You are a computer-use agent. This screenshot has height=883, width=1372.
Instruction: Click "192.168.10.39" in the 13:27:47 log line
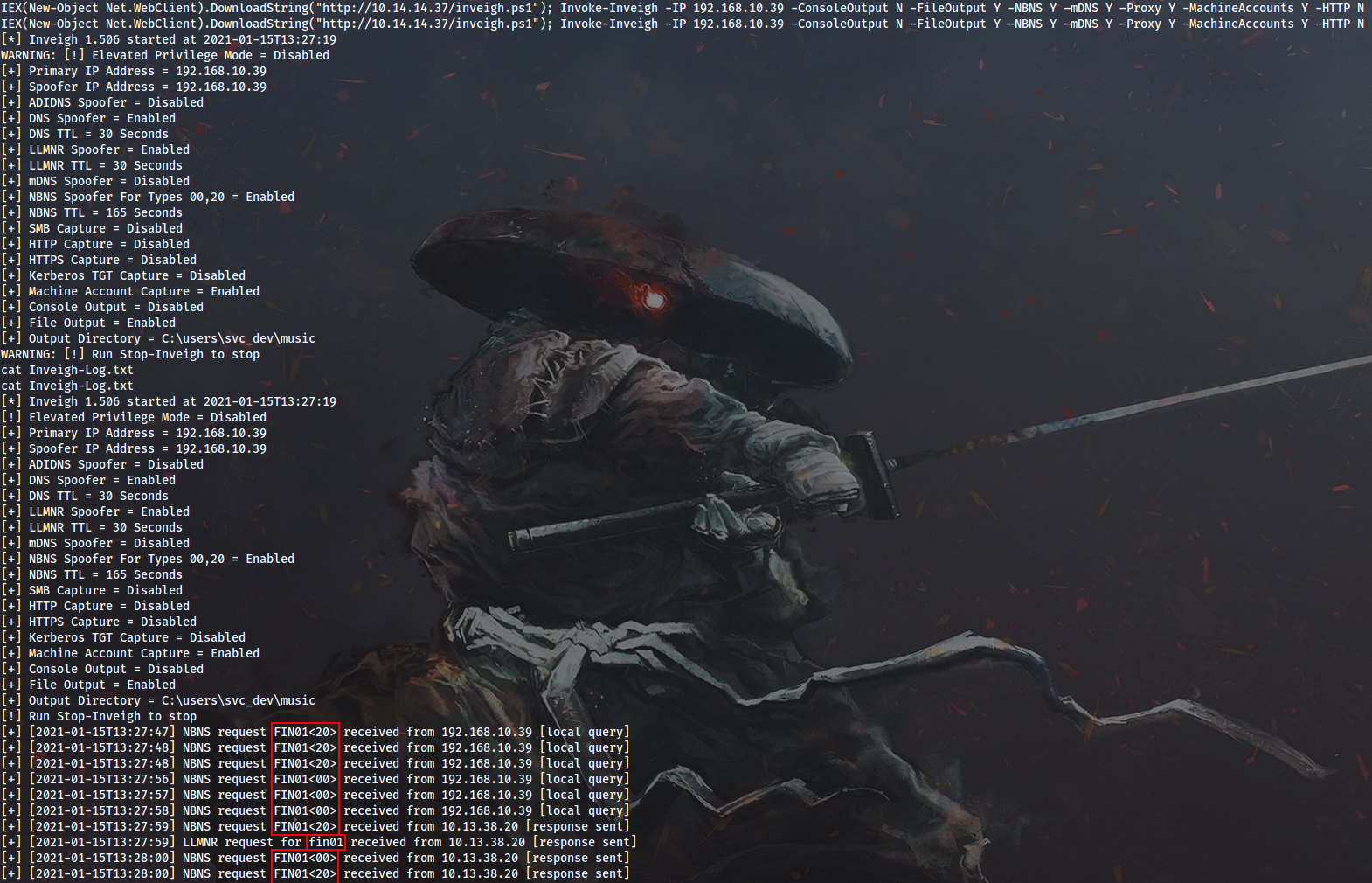click(x=487, y=732)
